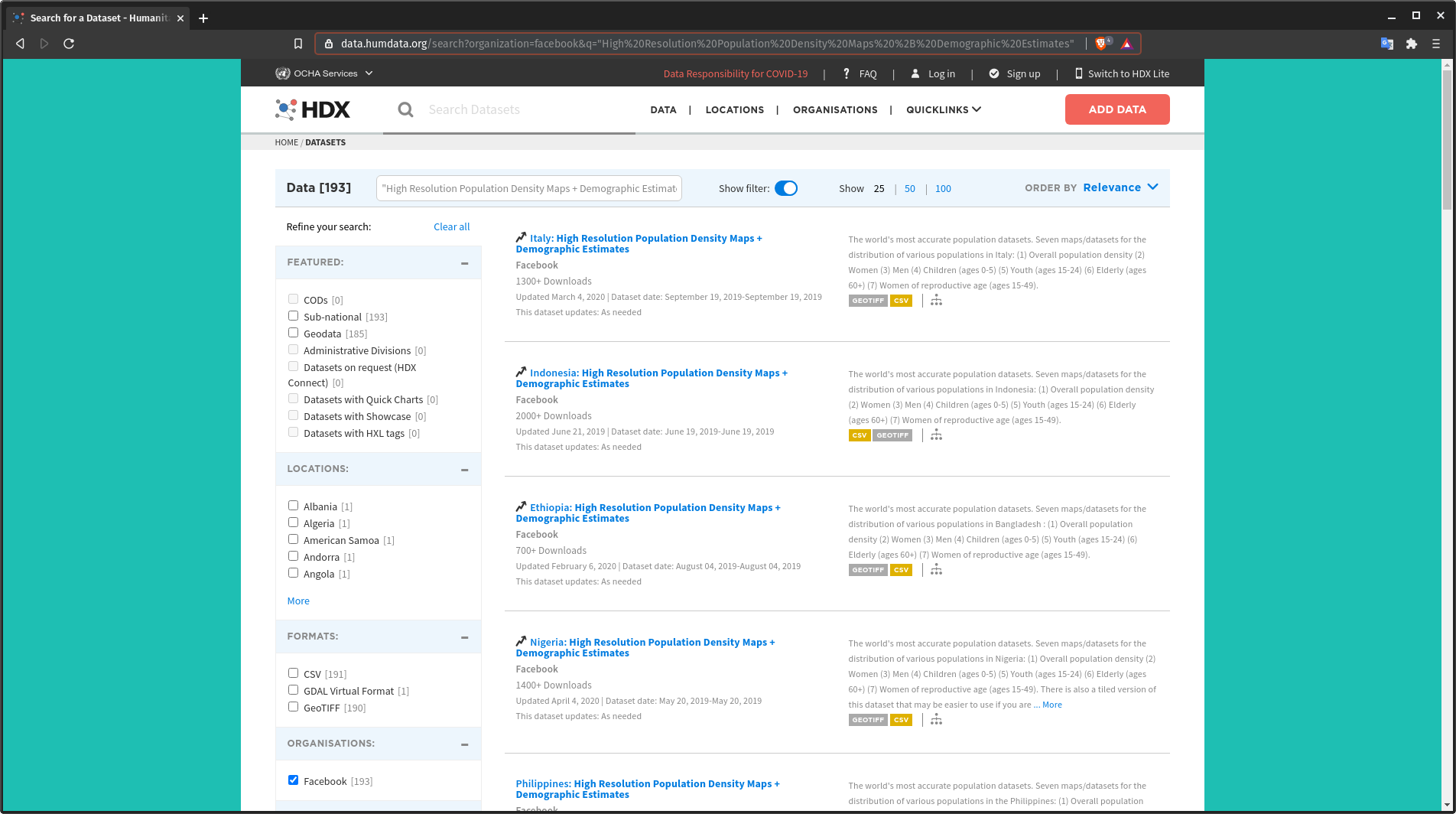Check the Sub-national filter
Screen dimensions: 1456x814
(293, 316)
